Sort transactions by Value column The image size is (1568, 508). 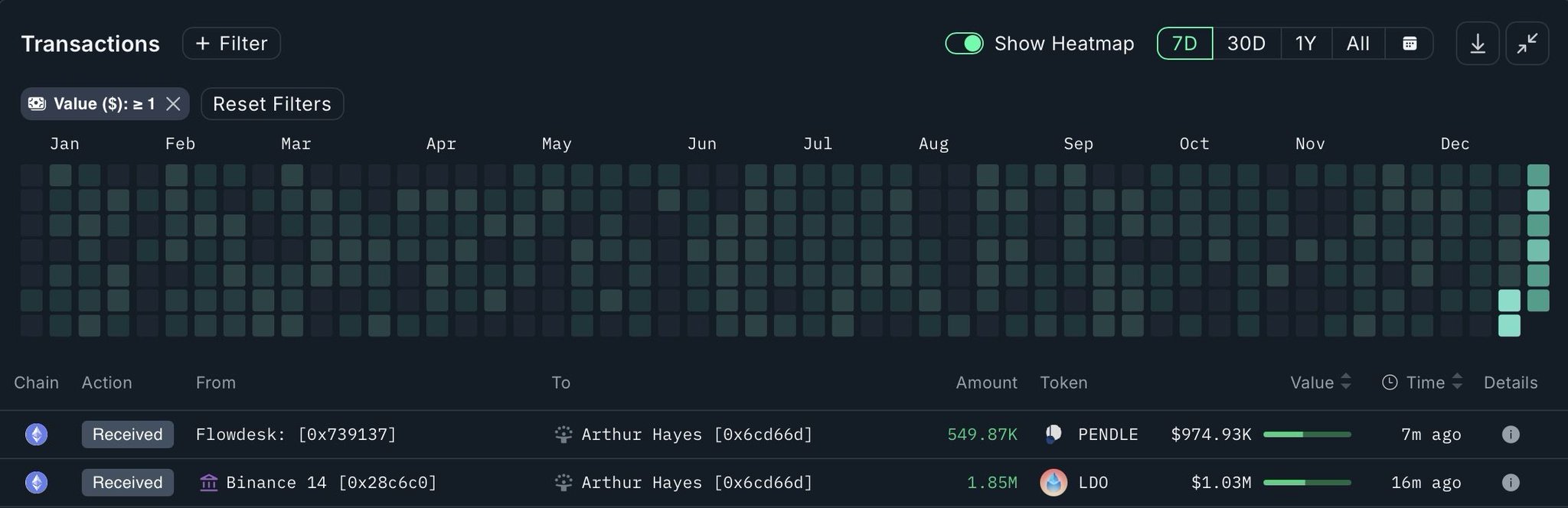1320,383
